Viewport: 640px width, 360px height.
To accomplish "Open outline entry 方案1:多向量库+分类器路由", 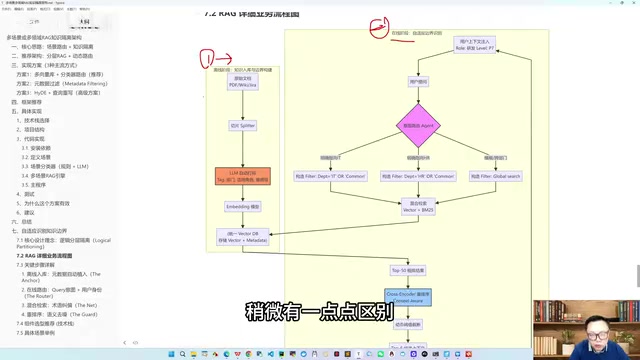I will click(60, 75).
